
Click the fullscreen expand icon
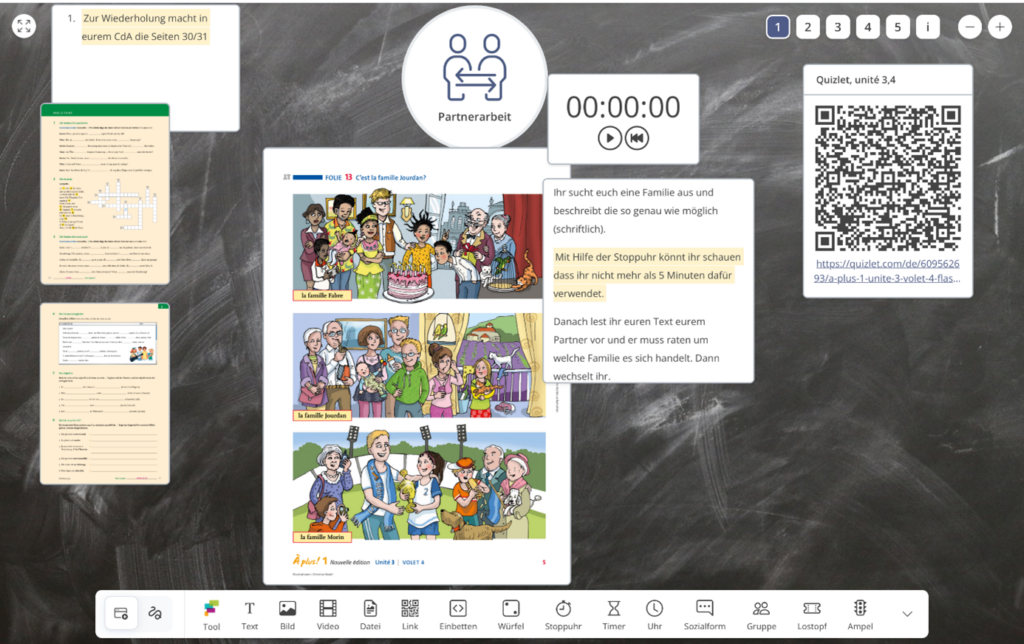(25, 27)
